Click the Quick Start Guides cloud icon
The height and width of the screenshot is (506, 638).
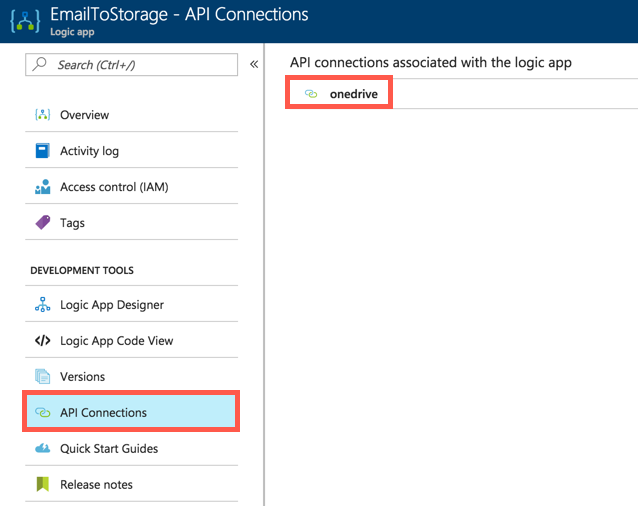pos(42,449)
